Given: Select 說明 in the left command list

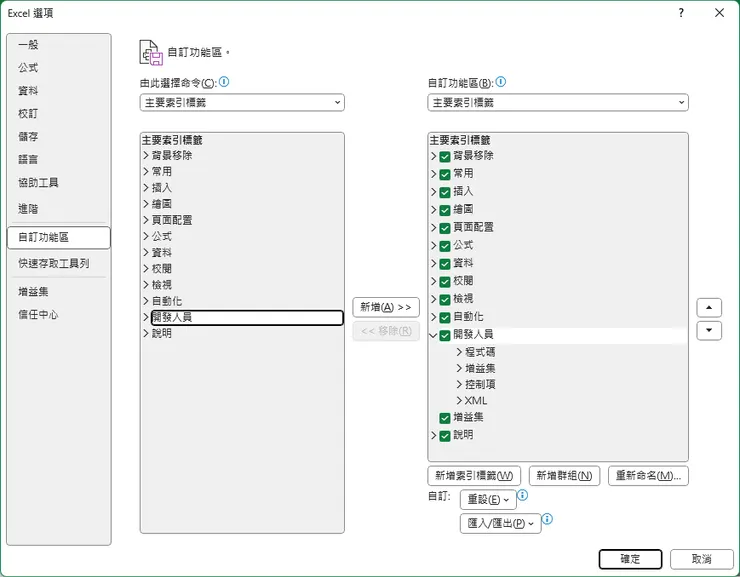Looking at the screenshot, I should (162, 333).
